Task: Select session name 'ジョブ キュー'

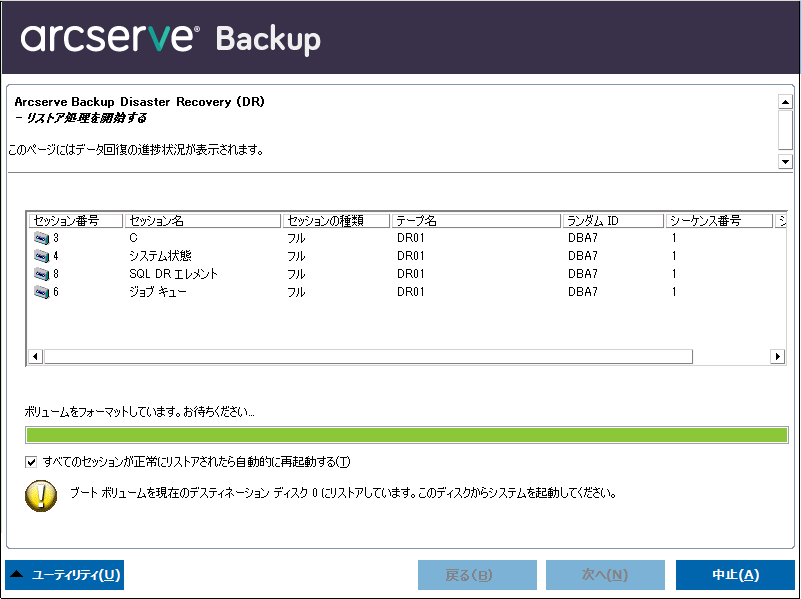Action: coord(158,292)
